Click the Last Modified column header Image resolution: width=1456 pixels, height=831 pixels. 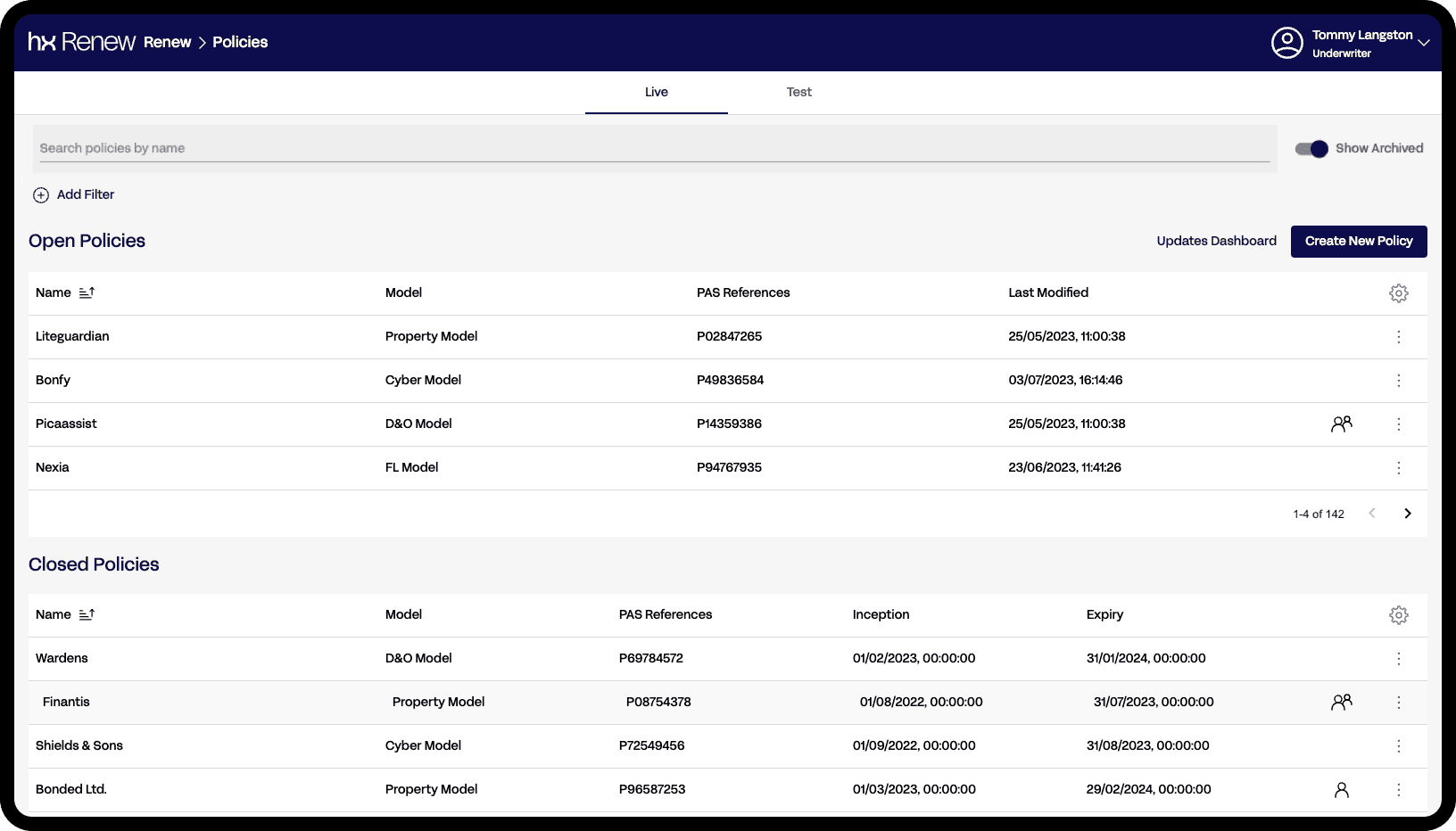pos(1048,292)
